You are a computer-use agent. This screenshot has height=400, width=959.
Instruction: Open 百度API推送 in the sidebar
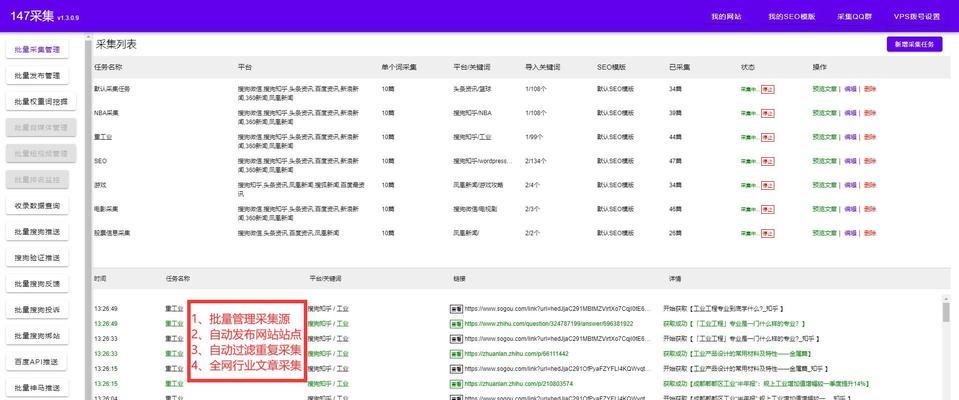pyautogui.click(x=37, y=362)
